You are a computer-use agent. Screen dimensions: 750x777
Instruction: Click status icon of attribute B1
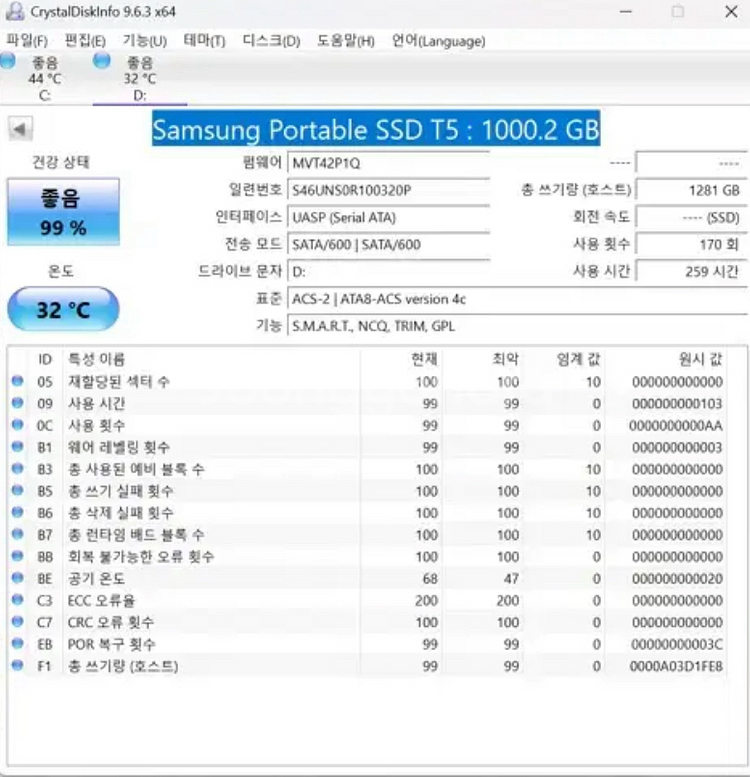[x=18, y=446]
